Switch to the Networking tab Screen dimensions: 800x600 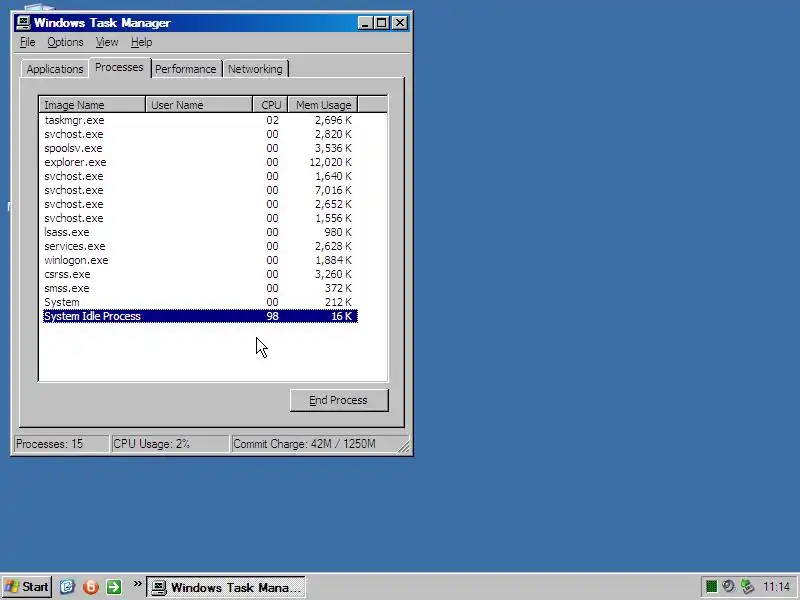point(255,69)
